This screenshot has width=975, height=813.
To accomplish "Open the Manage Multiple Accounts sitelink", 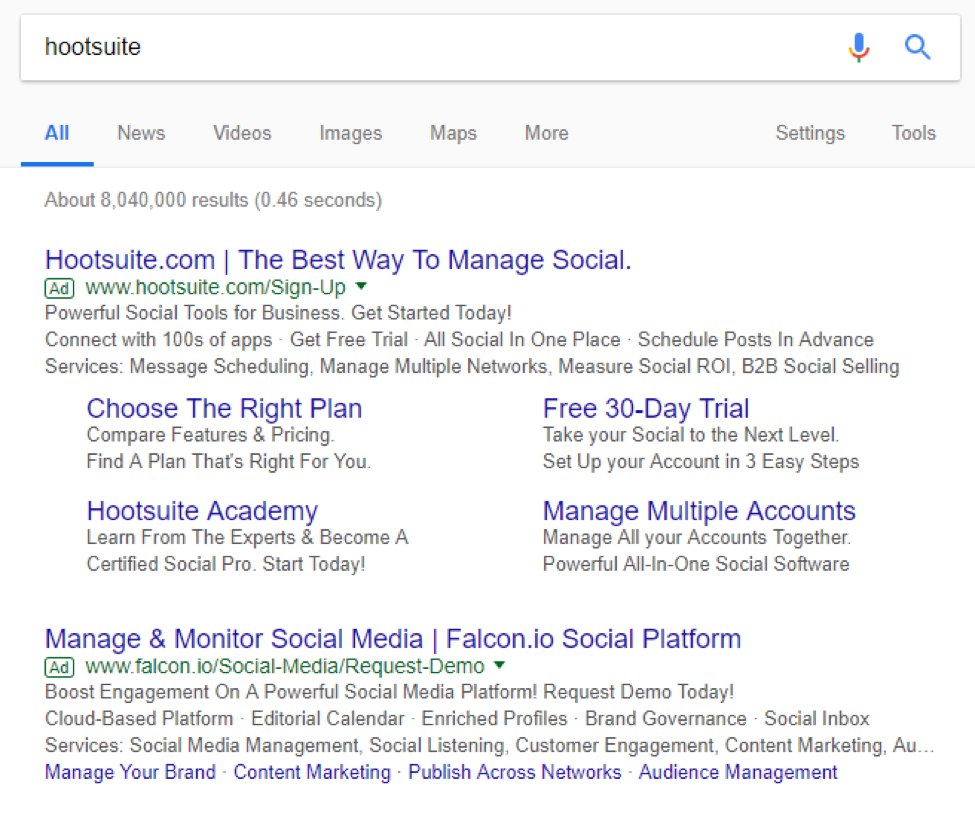I will [699, 511].
